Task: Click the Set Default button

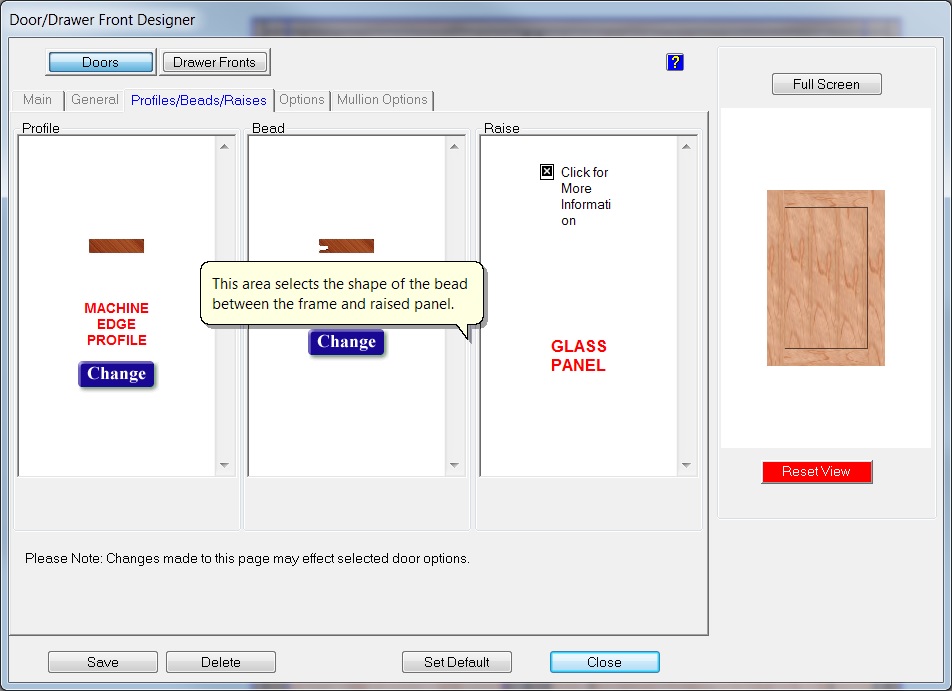Action: click(x=456, y=662)
